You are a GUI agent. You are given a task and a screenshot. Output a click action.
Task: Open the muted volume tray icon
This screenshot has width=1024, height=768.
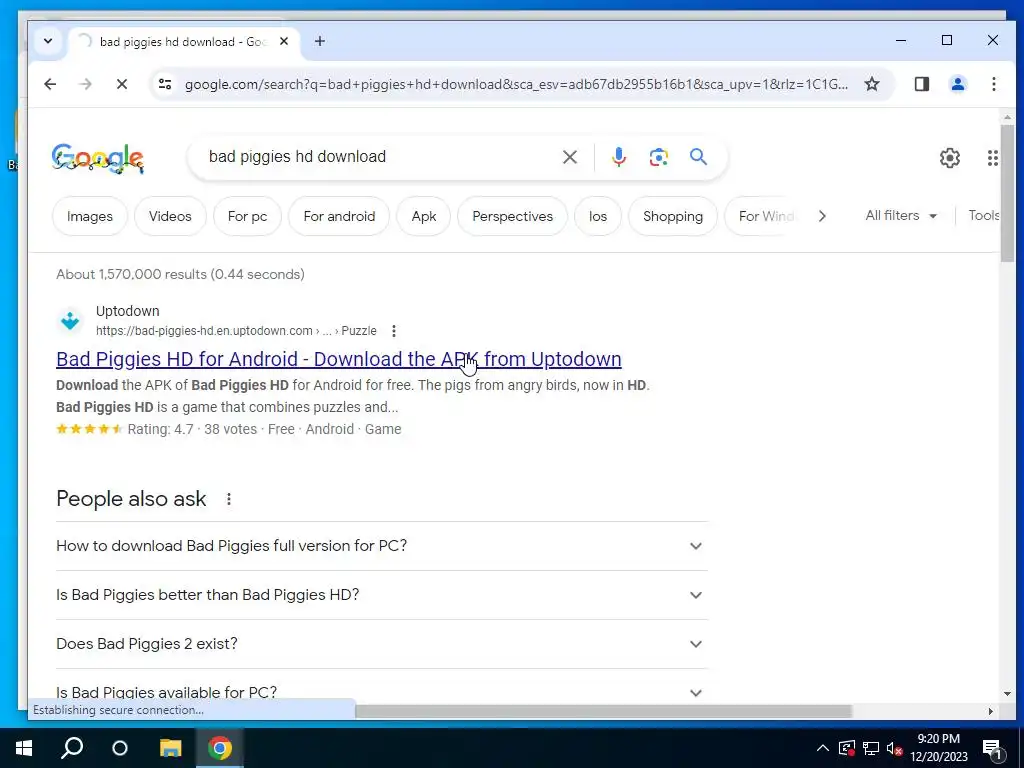tap(894, 748)
